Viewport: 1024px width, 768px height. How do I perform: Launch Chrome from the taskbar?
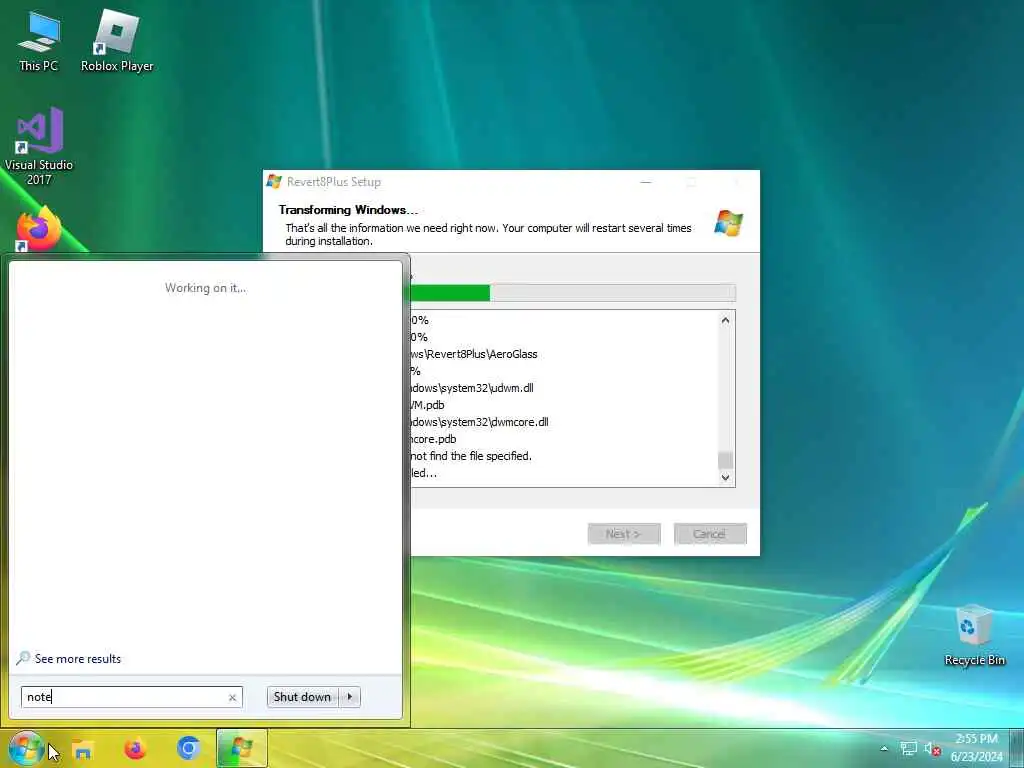pos(188,748)
